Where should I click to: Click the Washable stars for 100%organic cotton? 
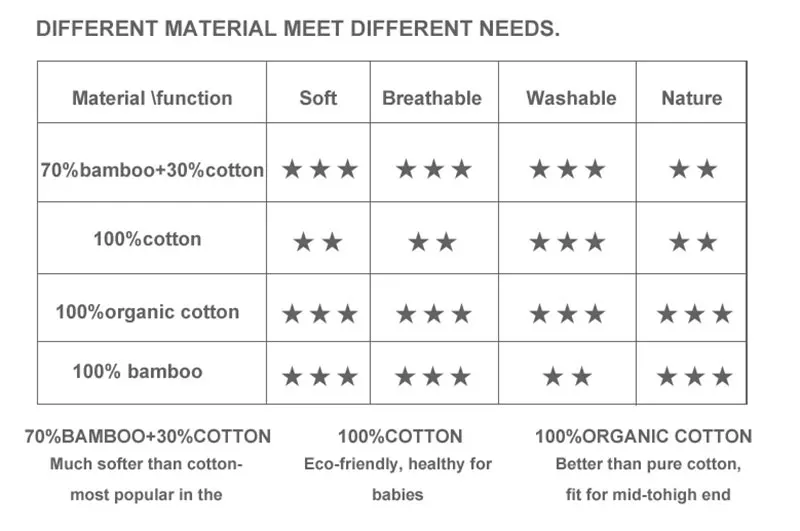[x=567, y=315]
